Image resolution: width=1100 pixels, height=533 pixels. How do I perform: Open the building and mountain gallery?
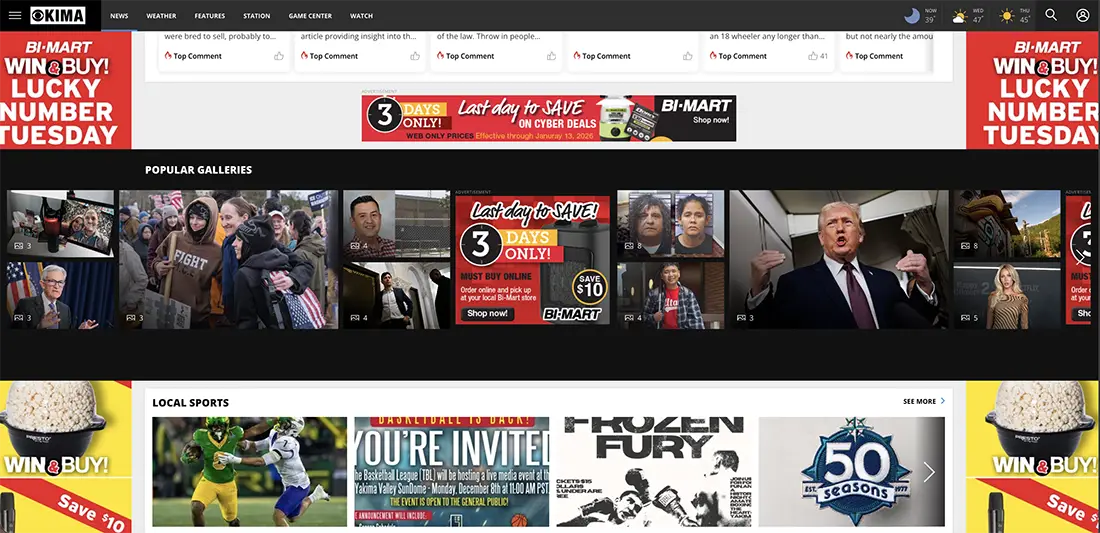(1007, 223)
